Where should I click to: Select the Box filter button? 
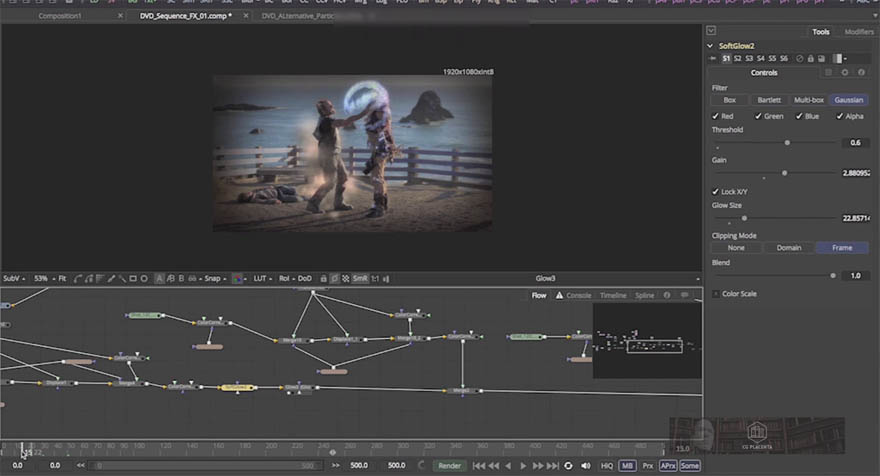click(x=730, y=100)
